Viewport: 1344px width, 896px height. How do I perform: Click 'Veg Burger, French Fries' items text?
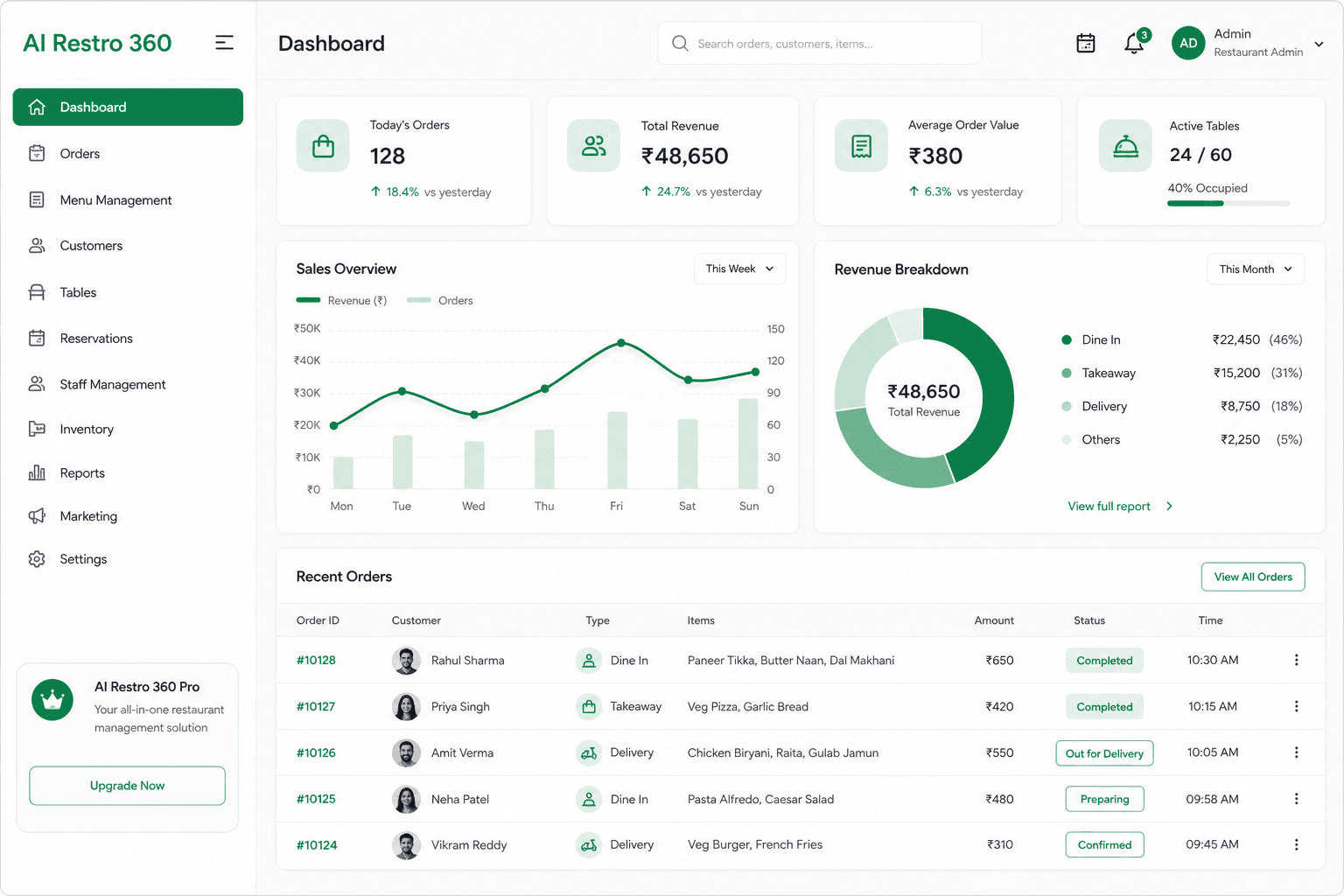(755, 844)
